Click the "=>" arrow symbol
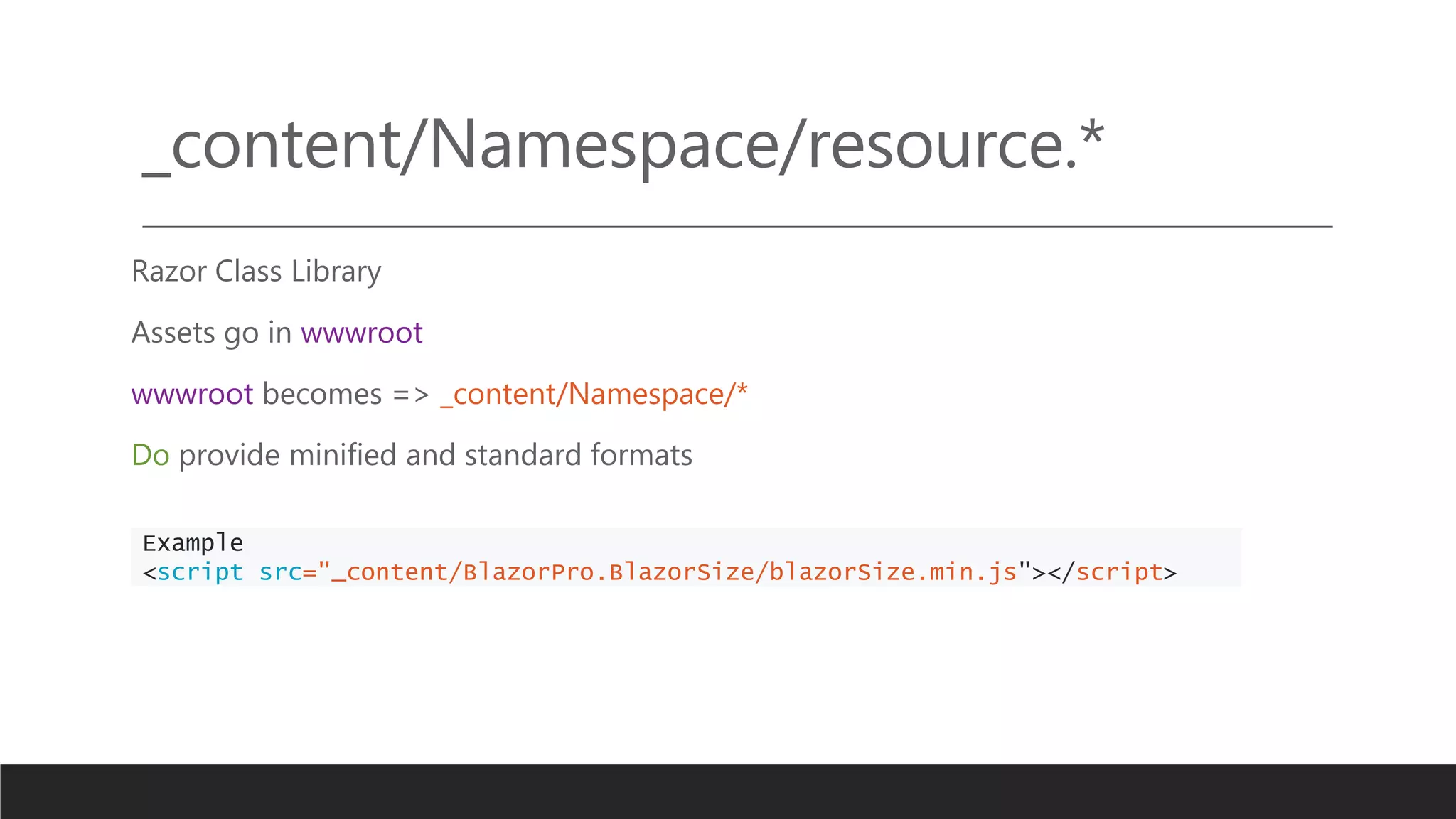 pos(411,394)
